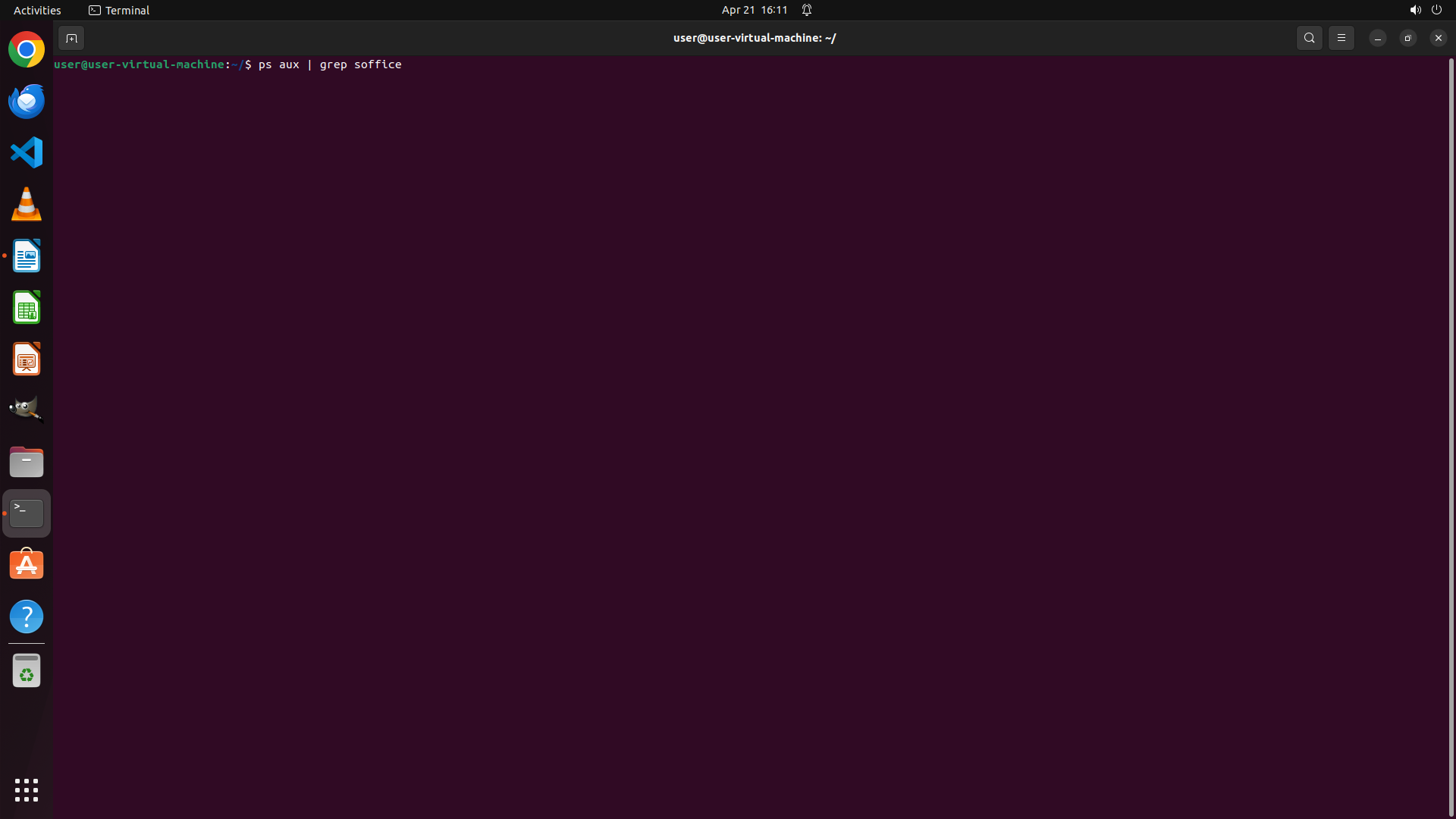Screen dimensions: 1456x819
Task: Open the date and time calendar
Action: coord(754,10)
